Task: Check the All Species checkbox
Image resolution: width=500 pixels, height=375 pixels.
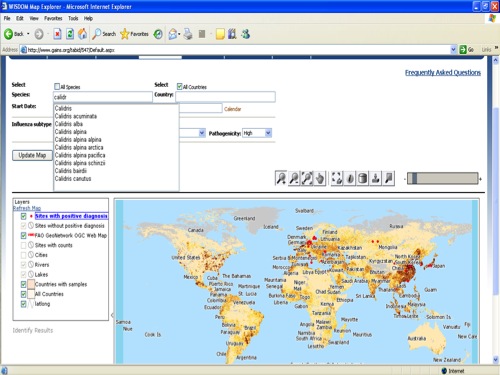Action: (x=57, y=87)
